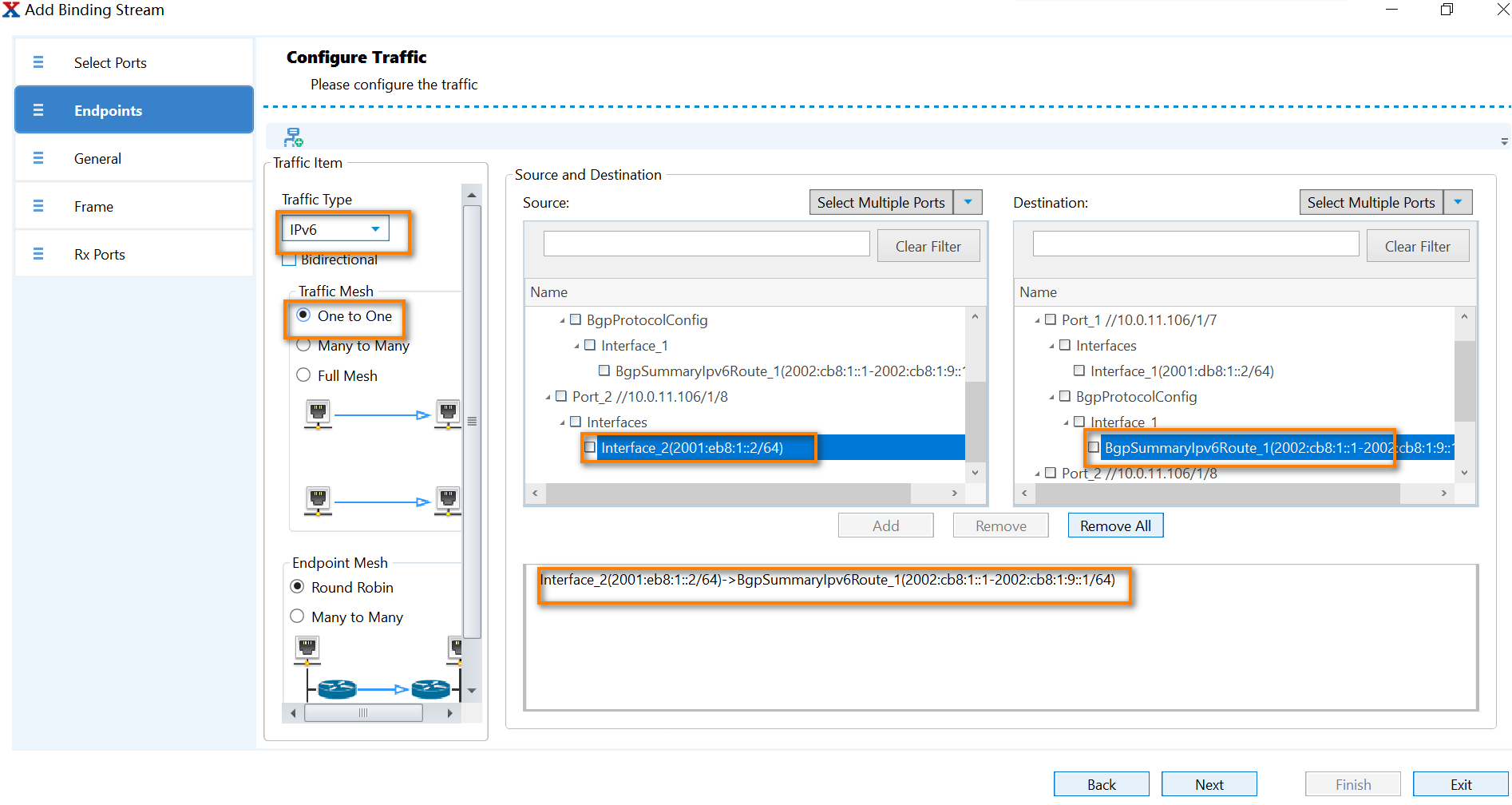Click Traffic Item scroll-up arrow
Image resolution: width=1512 pixels, height=805 pixels.
coord(472,195)
